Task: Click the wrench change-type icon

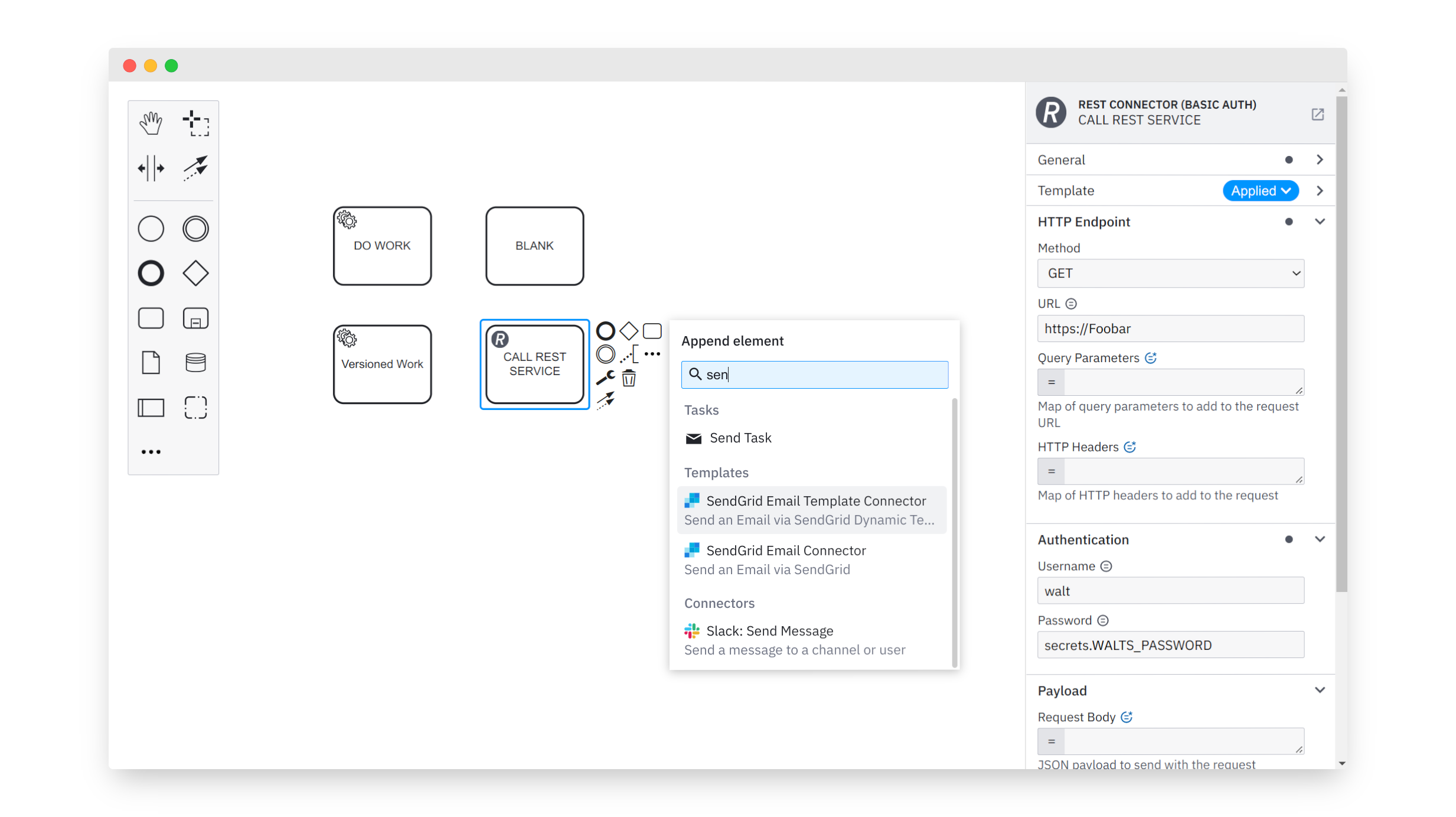Action: point(605,377)
